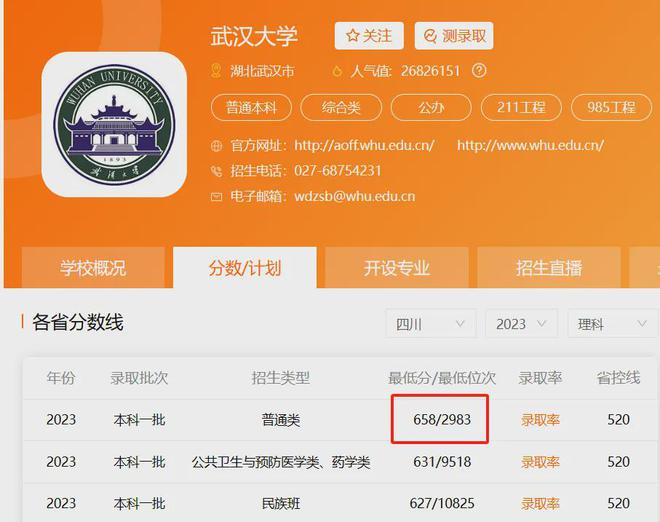Click the globe icon beside 官方网址
The image size is (660, 522).
point(216,146)
